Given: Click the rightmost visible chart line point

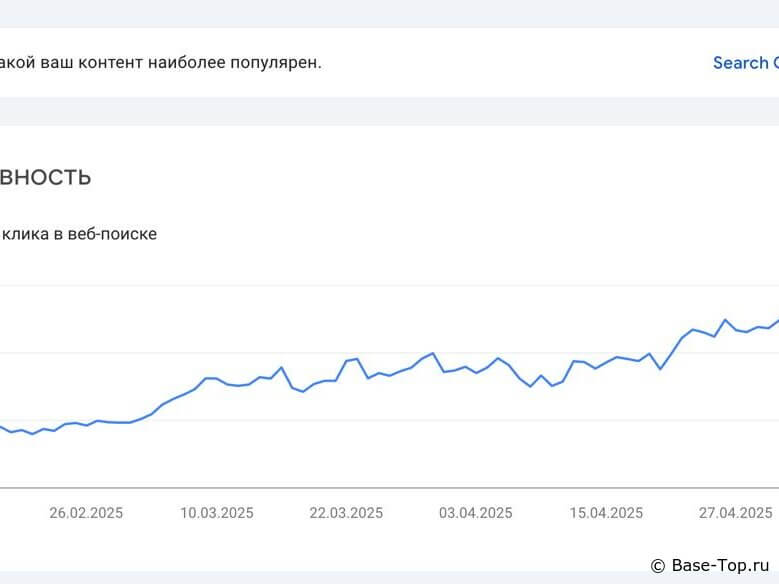Looking at the screenshot, I should [776, 321].
